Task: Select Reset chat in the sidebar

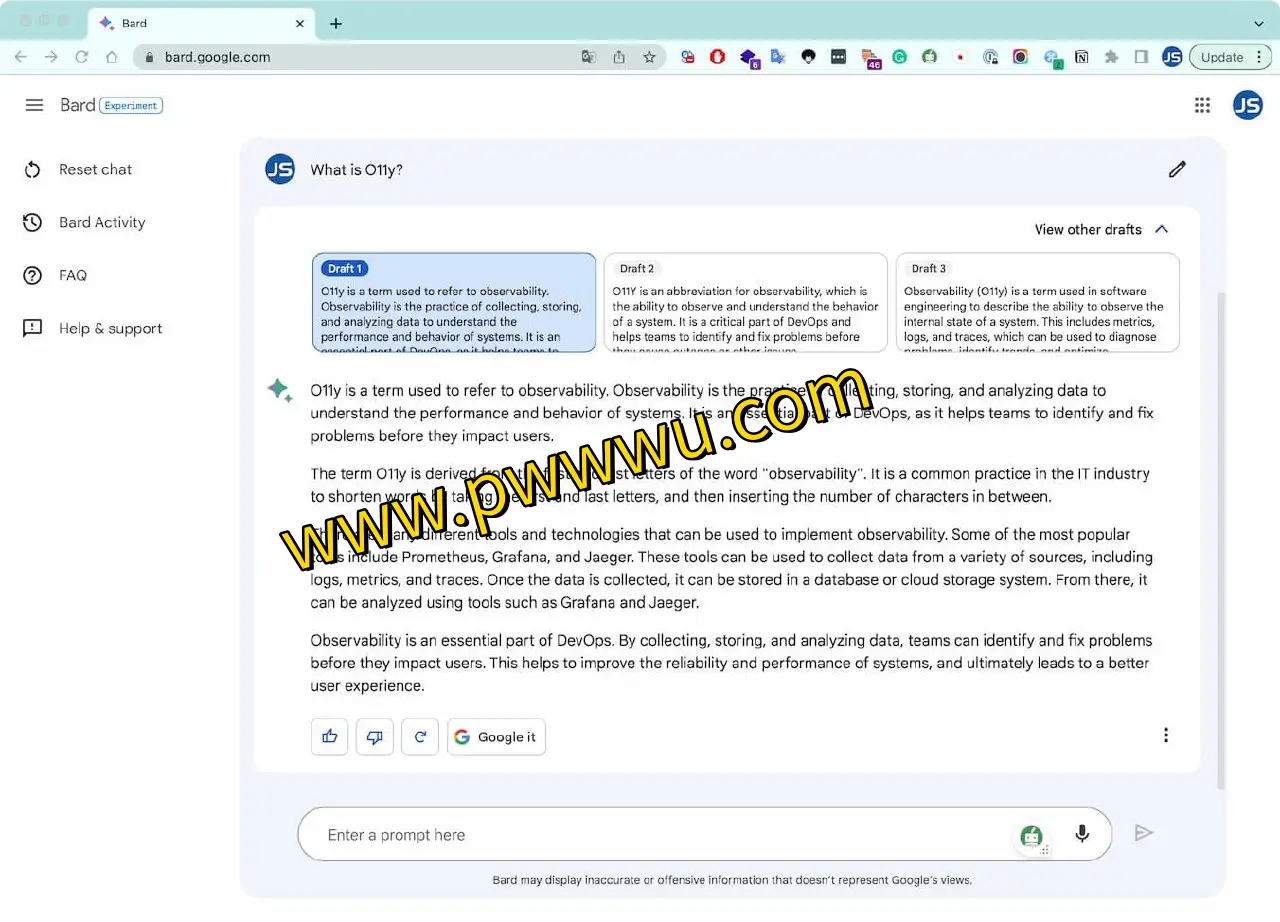Action: click(x=95, y=170)
